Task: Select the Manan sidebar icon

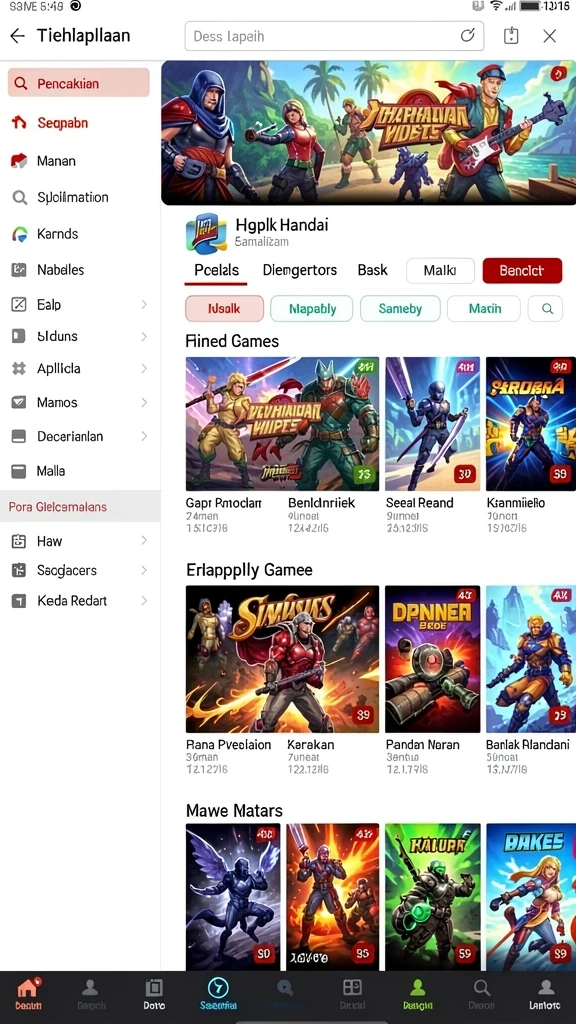Action: [20, 161]
